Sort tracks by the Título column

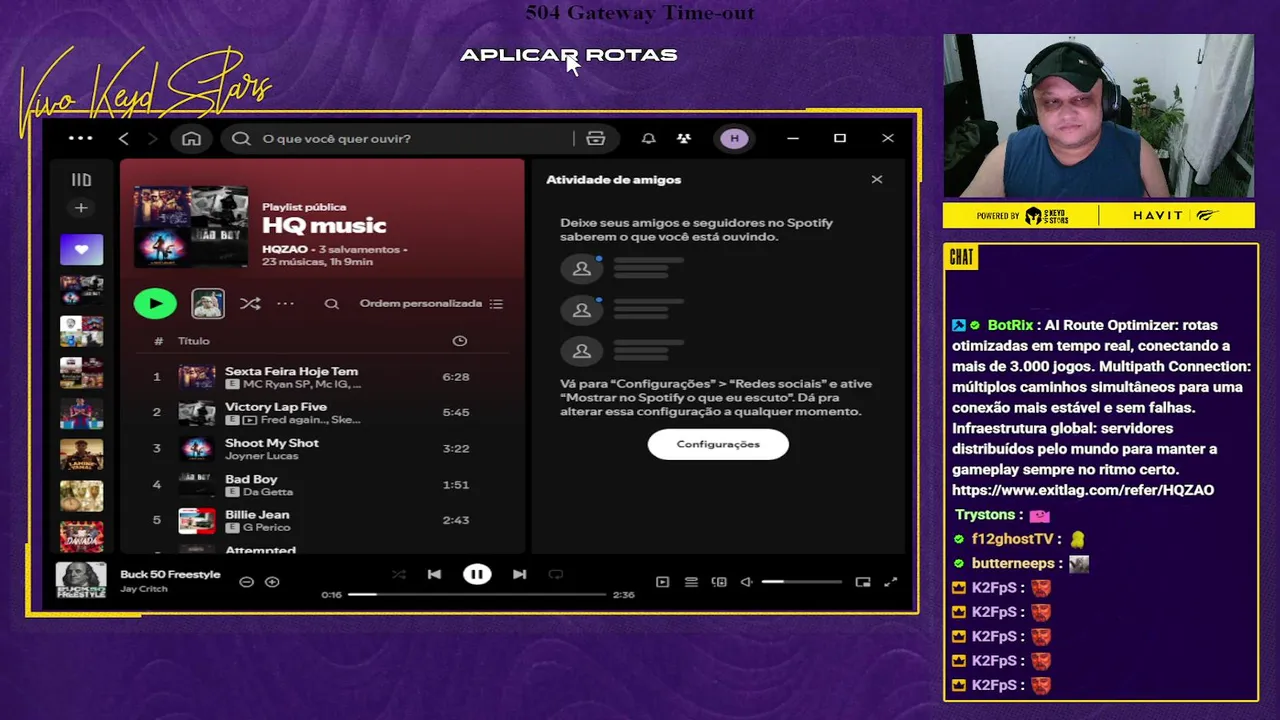coord(194,341)
